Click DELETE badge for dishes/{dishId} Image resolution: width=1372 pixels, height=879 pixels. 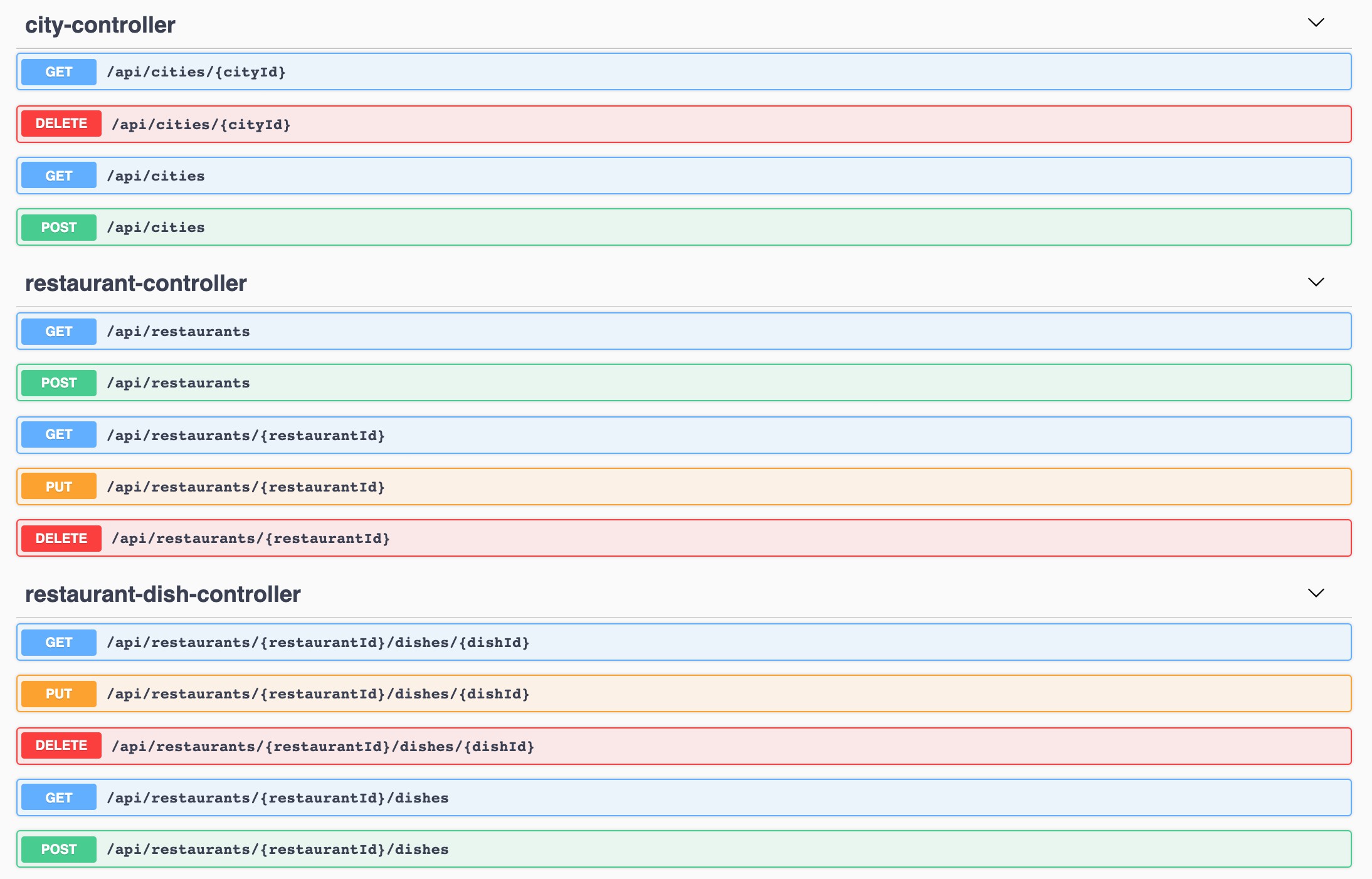[x=61, y=745]
